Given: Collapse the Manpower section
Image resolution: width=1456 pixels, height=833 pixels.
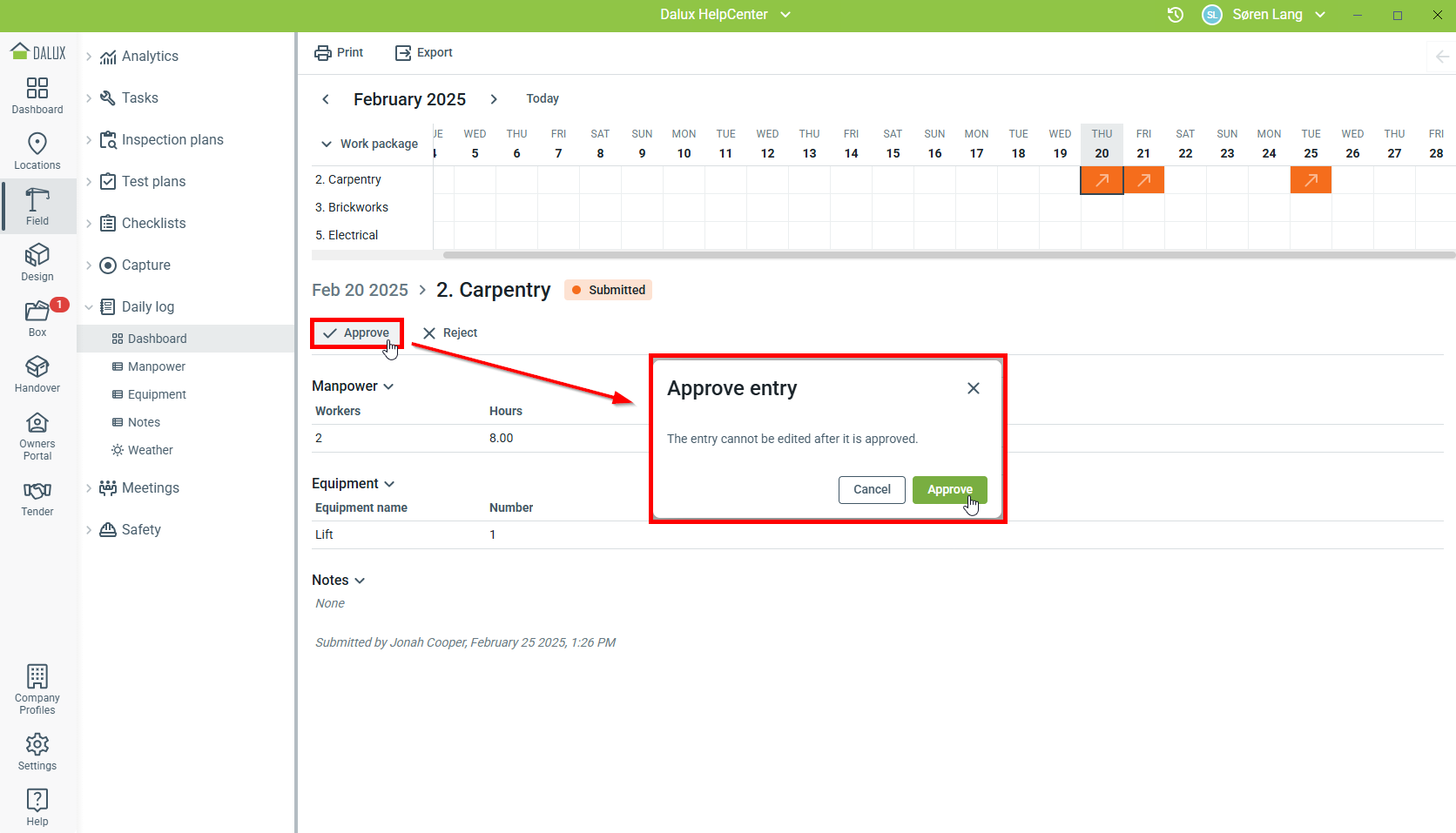Looking at the screenshot, I should click(388, 386).
